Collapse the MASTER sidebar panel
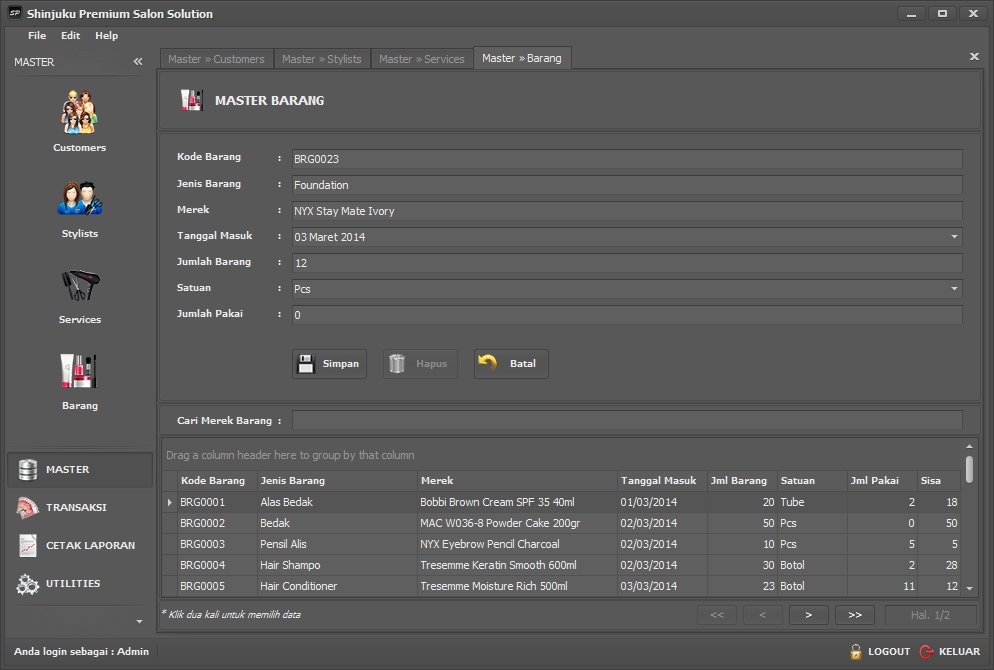The image size is (994, 670). pyautogui.click(x=138, y=62)
